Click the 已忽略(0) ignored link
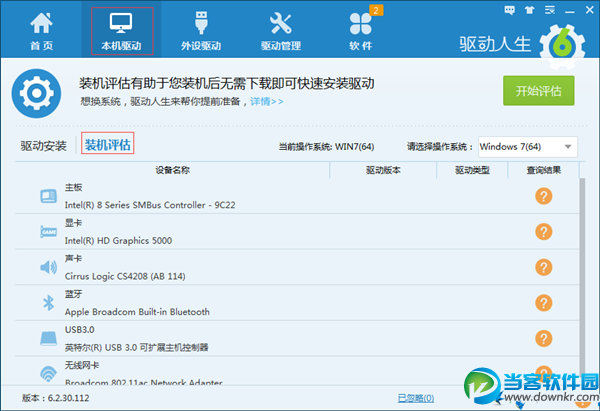 pos(416,398)
